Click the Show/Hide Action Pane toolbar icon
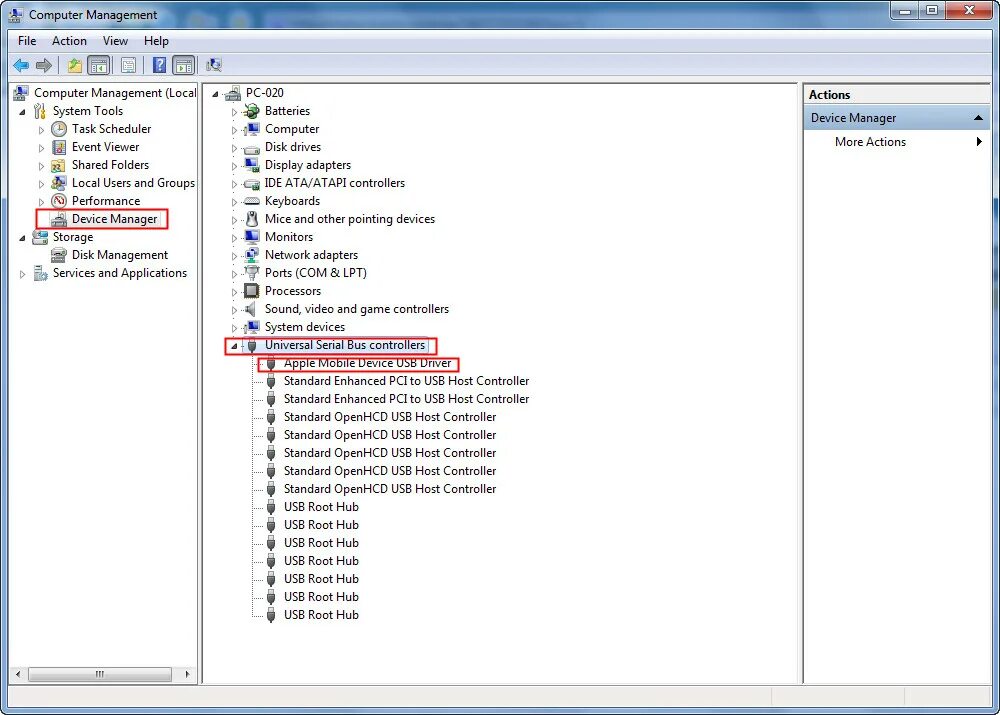 pyautogui.click(x=184, y=65)
